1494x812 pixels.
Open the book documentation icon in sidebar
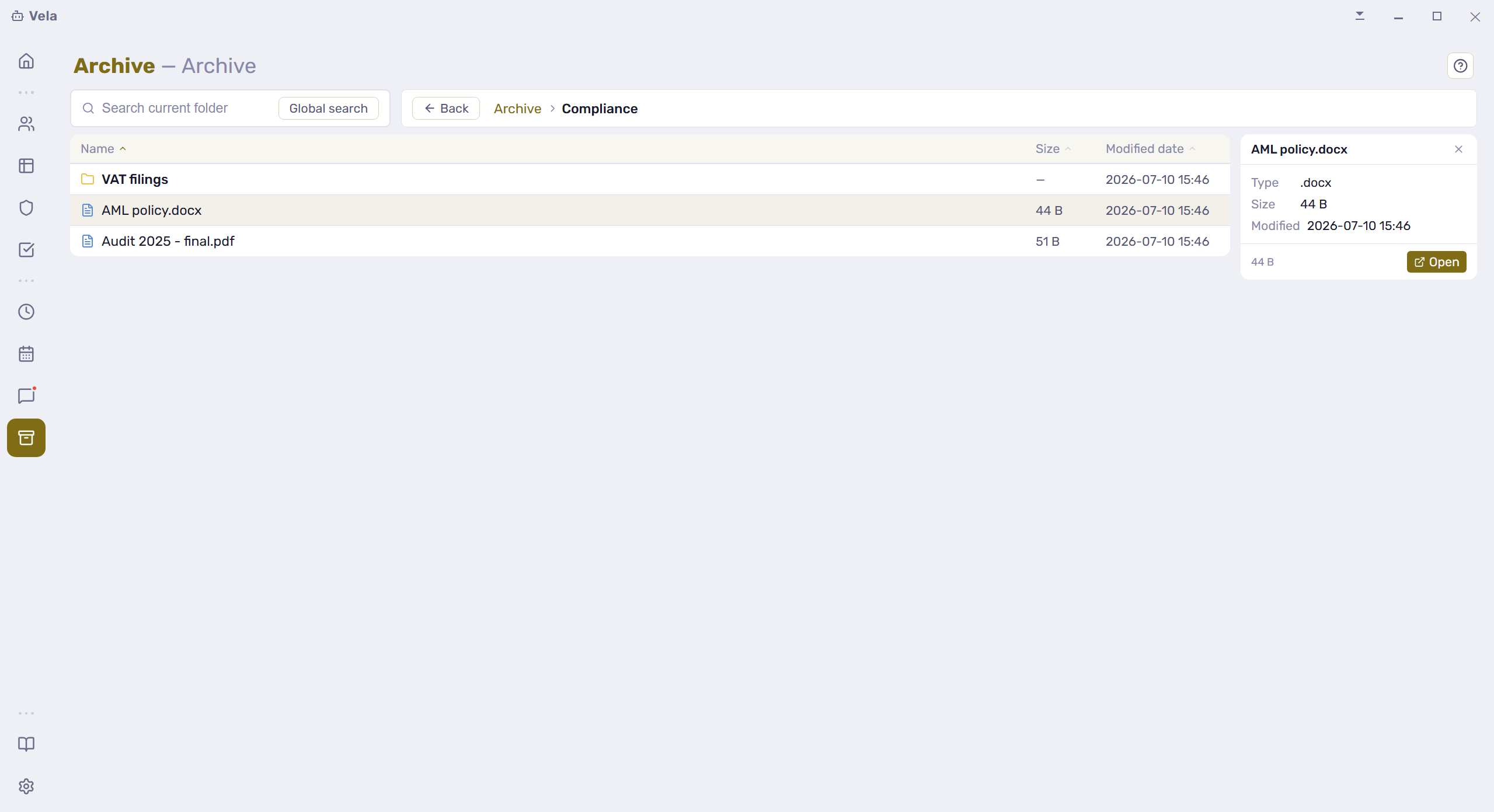coord(26,744)
